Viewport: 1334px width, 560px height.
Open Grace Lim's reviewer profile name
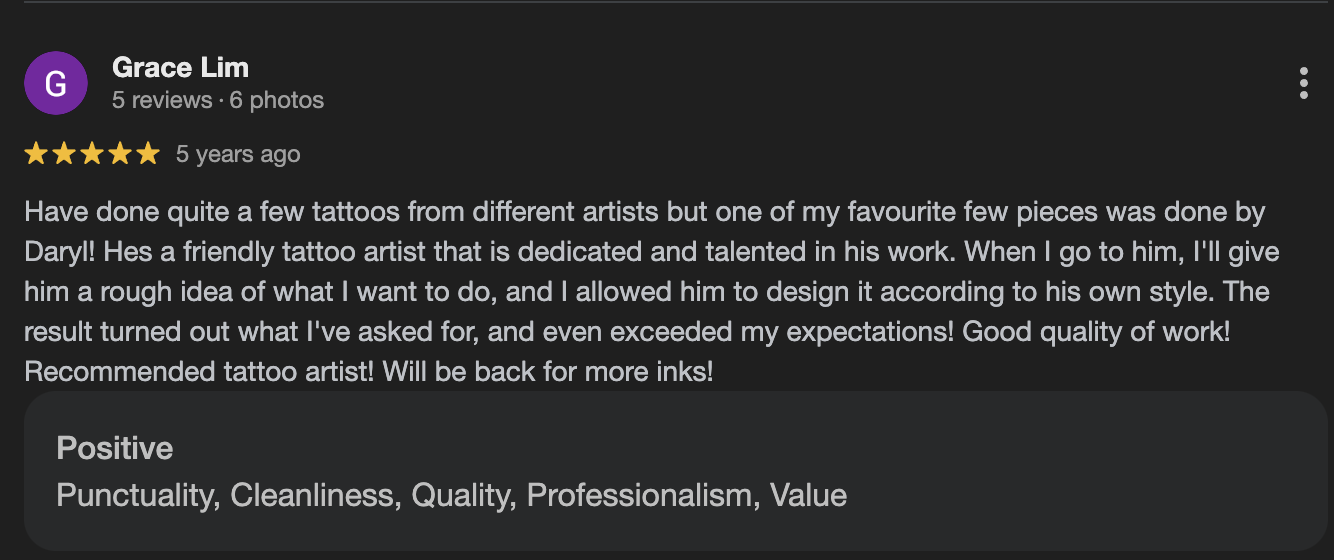[x=180, y=68]
